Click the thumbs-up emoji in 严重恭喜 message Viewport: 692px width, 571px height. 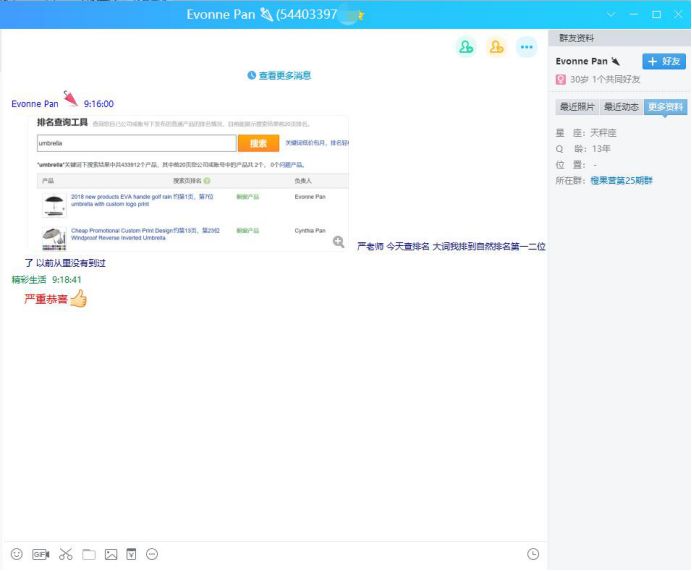(x=79, y=298)
